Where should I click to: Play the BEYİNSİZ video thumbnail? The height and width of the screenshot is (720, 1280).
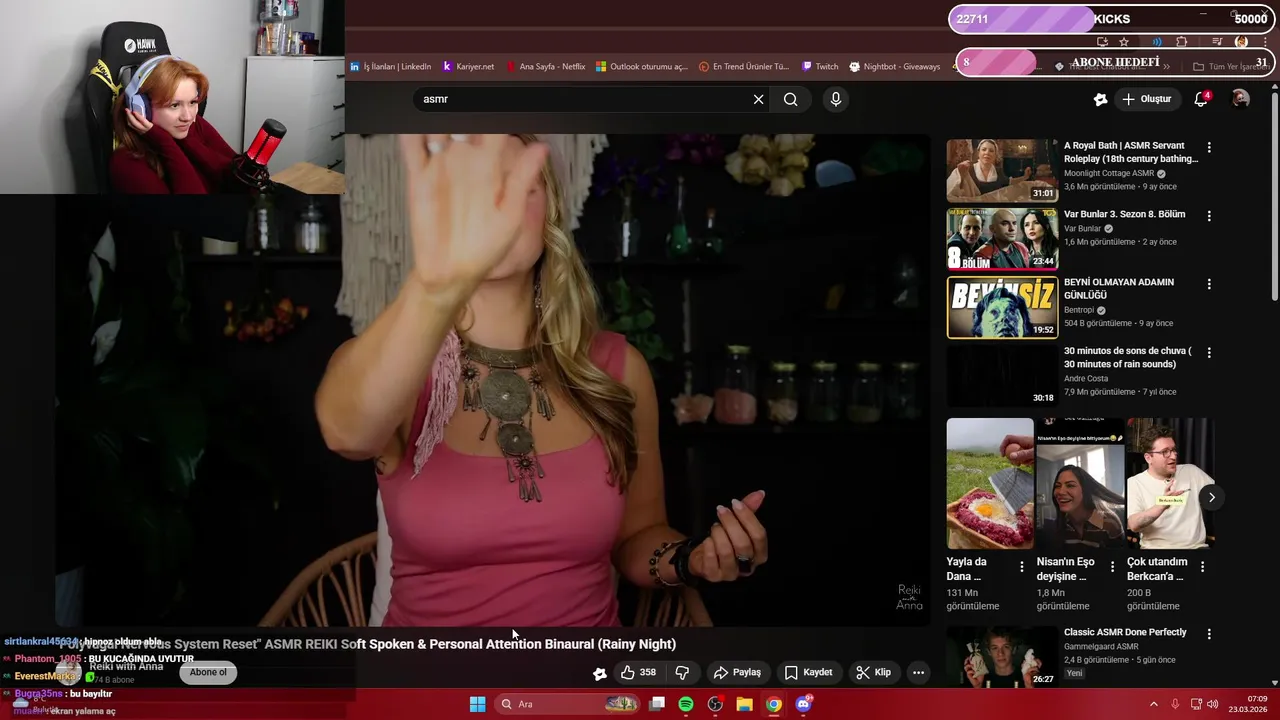[x=1002, y=307]
